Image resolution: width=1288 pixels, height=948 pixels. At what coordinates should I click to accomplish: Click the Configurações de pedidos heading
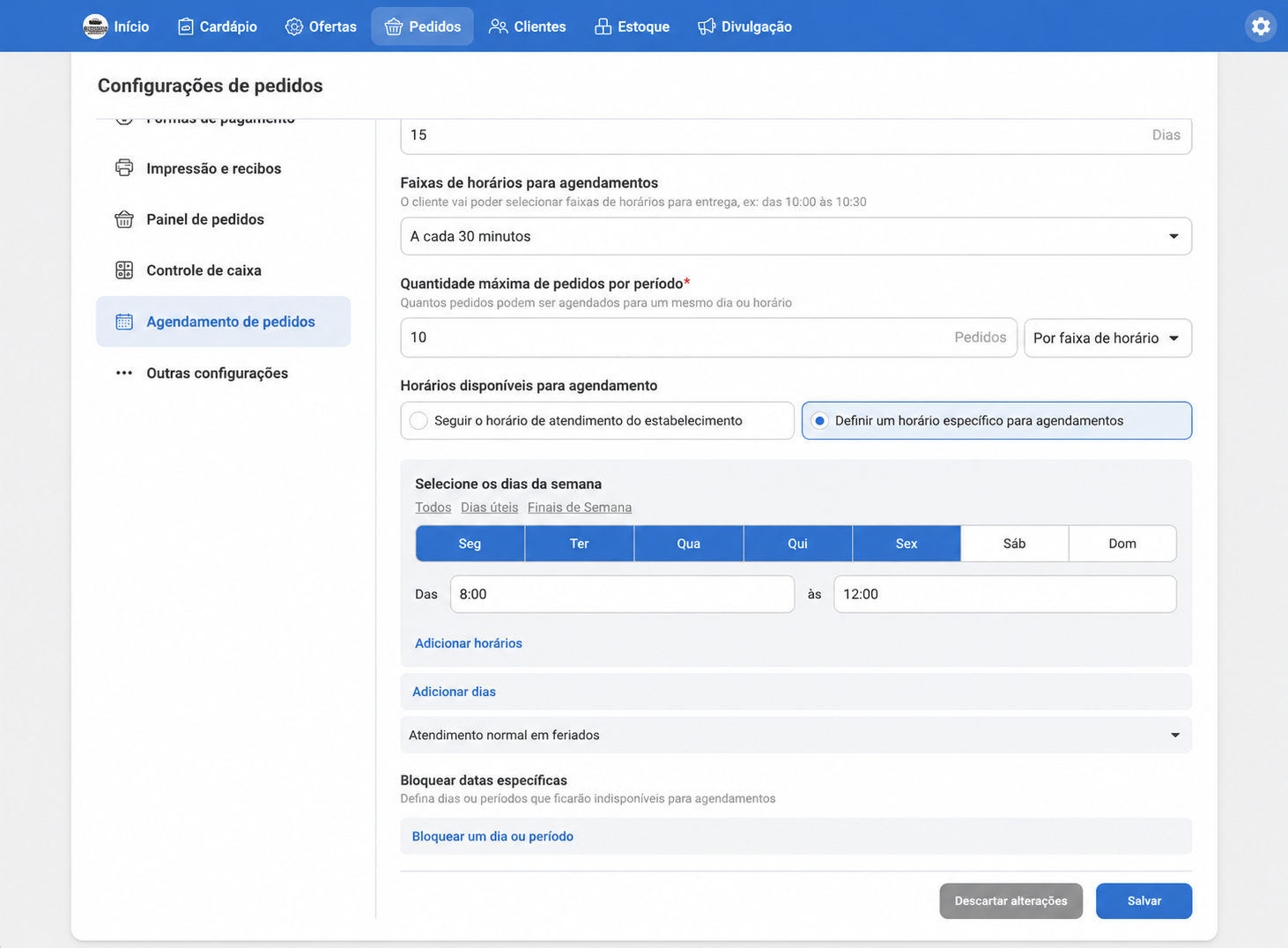click(x=211, y=85)
